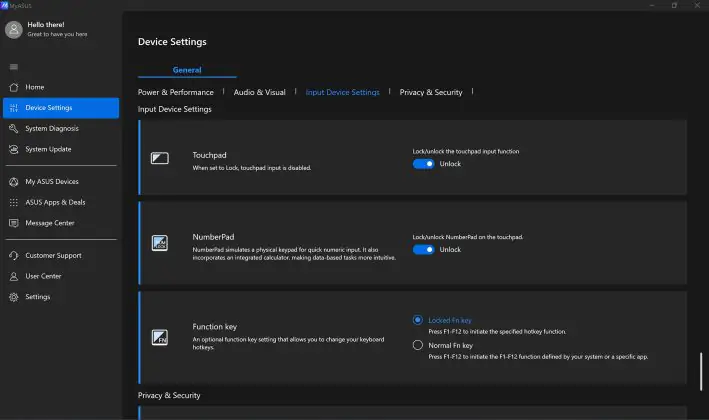Open System Update page
This screenshot has width=709, height=420.
(x=61, y=149)
